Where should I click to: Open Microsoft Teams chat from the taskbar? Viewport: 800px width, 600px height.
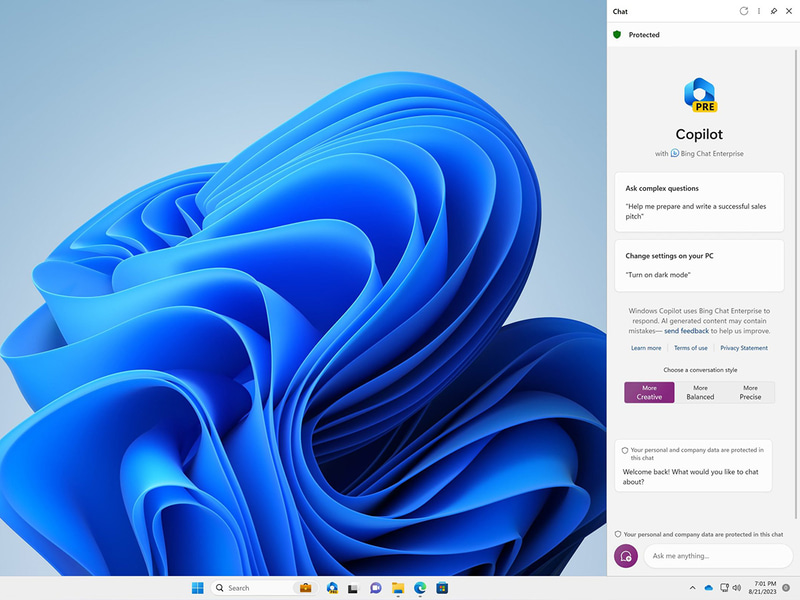[x=376, y=587]
